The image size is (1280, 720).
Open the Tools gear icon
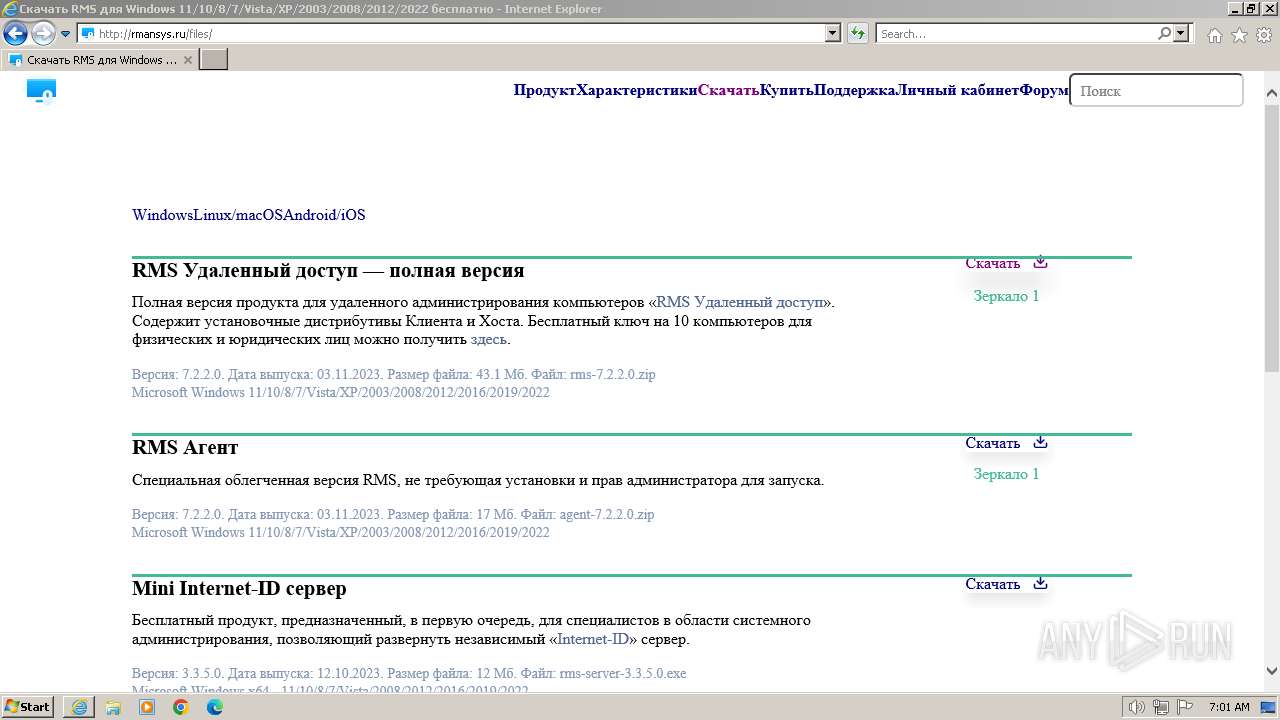coord(1263,35)
